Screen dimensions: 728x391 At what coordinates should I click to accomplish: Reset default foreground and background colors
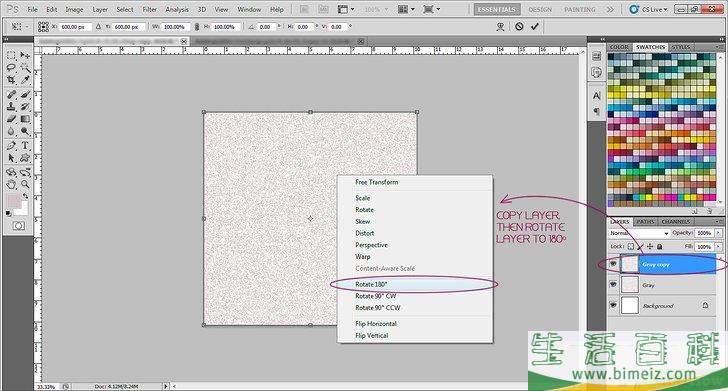pyautogui.click(x=9, y=214)
